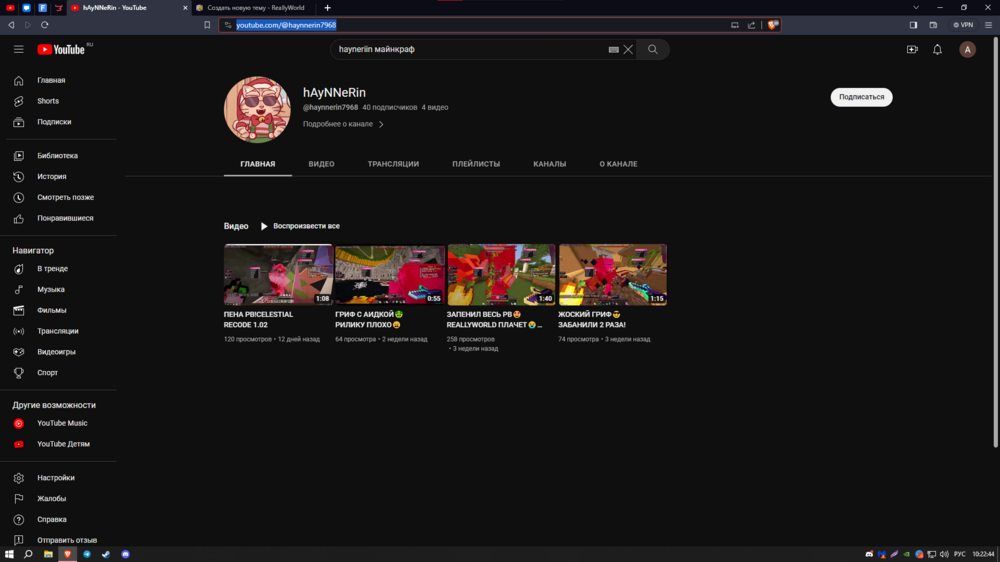The height and width of the screenshot is (562, 1000).
Task: Click the hAyNNeRin channel avatar
Action: [x=257, y=110]
